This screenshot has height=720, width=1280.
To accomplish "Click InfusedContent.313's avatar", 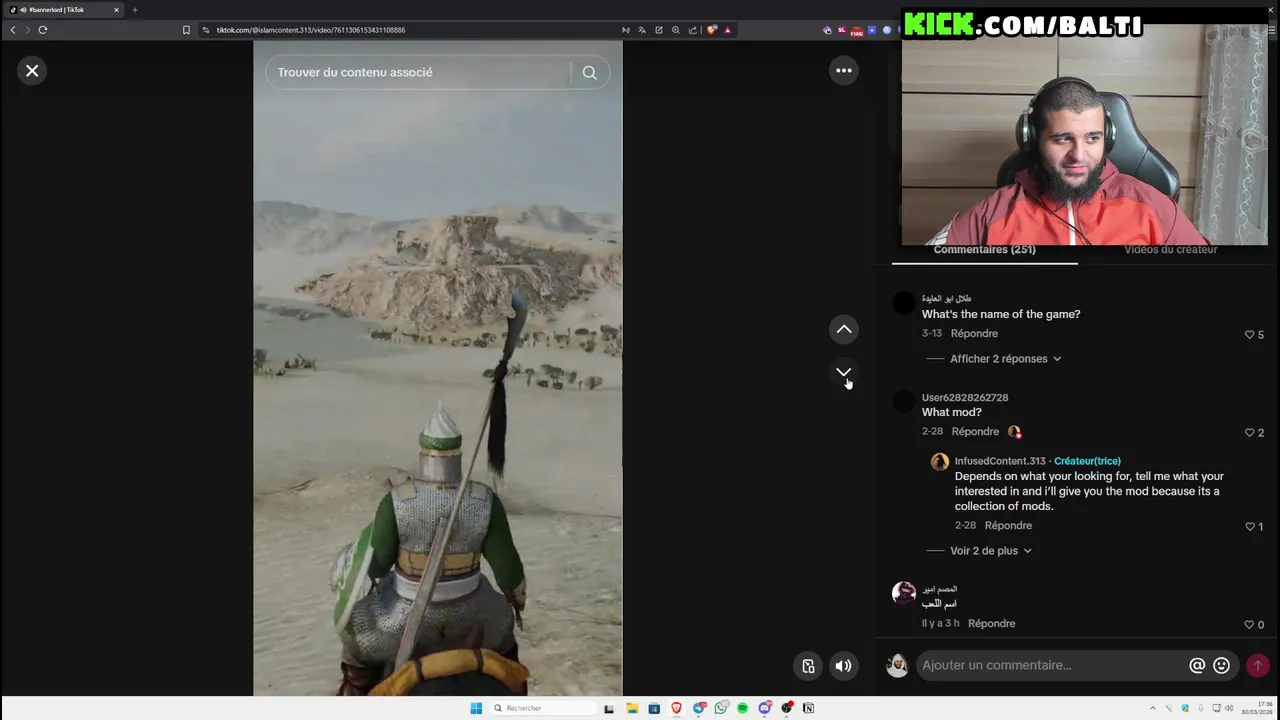I will [939, 462].
